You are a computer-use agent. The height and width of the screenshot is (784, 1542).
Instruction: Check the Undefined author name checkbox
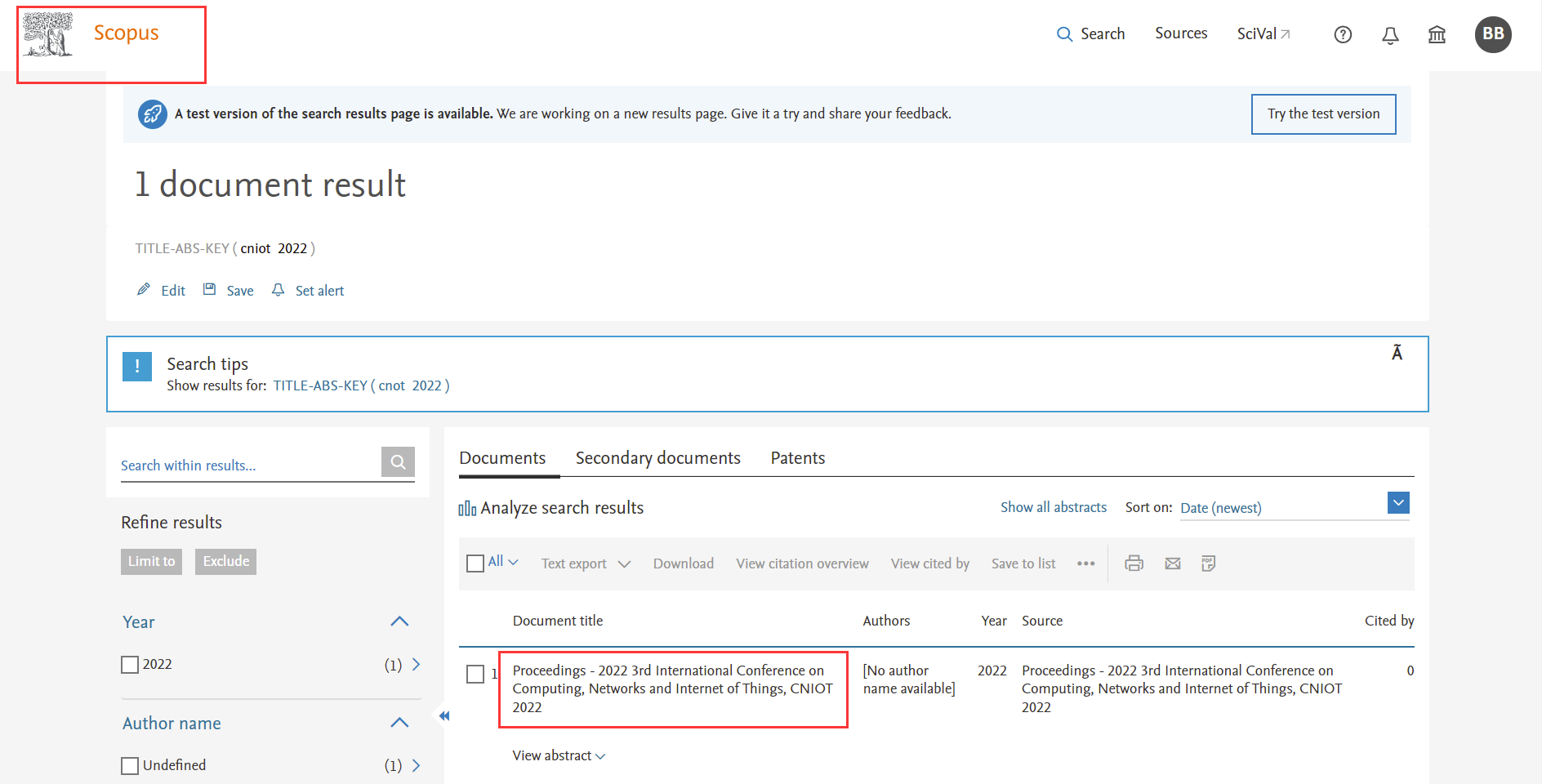point(130,766)
